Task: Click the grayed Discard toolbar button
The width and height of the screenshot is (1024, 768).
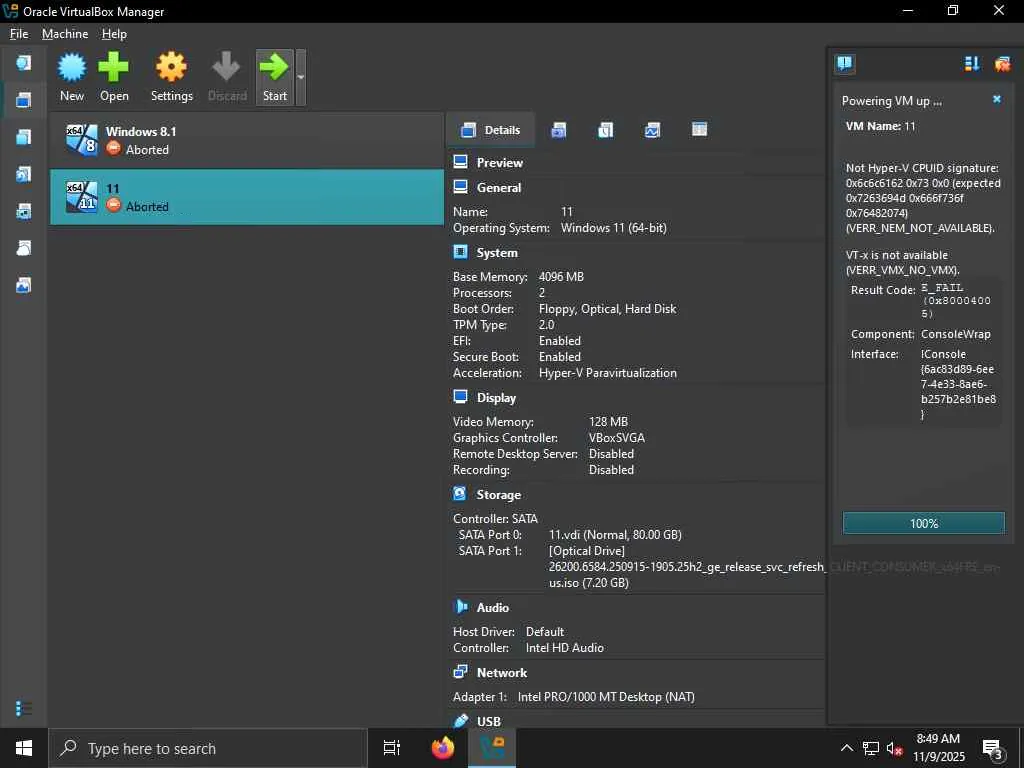Action: (x=227, y=77)
